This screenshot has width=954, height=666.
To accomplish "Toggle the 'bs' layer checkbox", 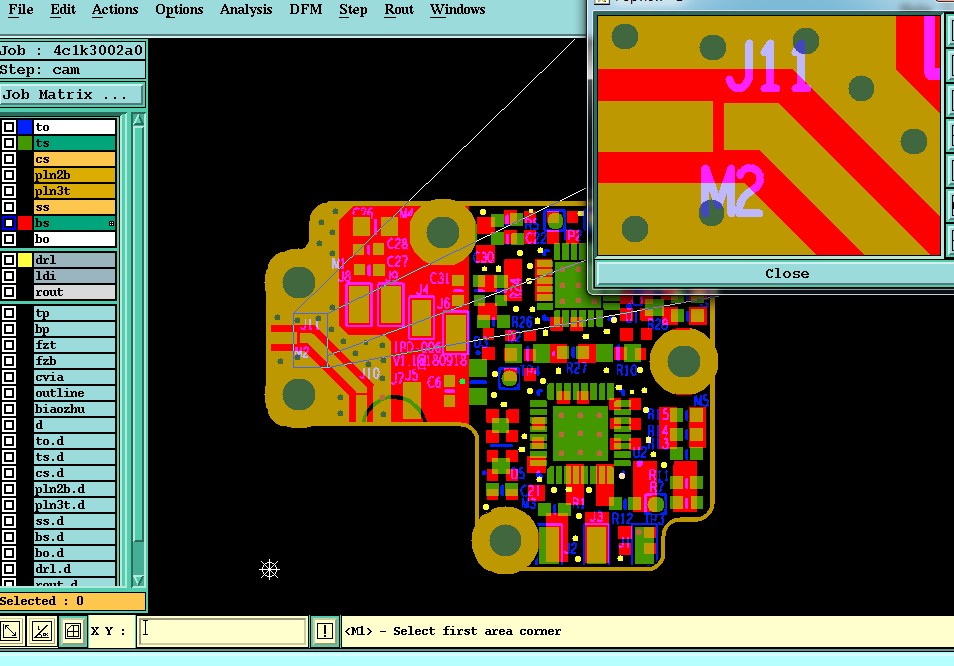I will [9, 223].
